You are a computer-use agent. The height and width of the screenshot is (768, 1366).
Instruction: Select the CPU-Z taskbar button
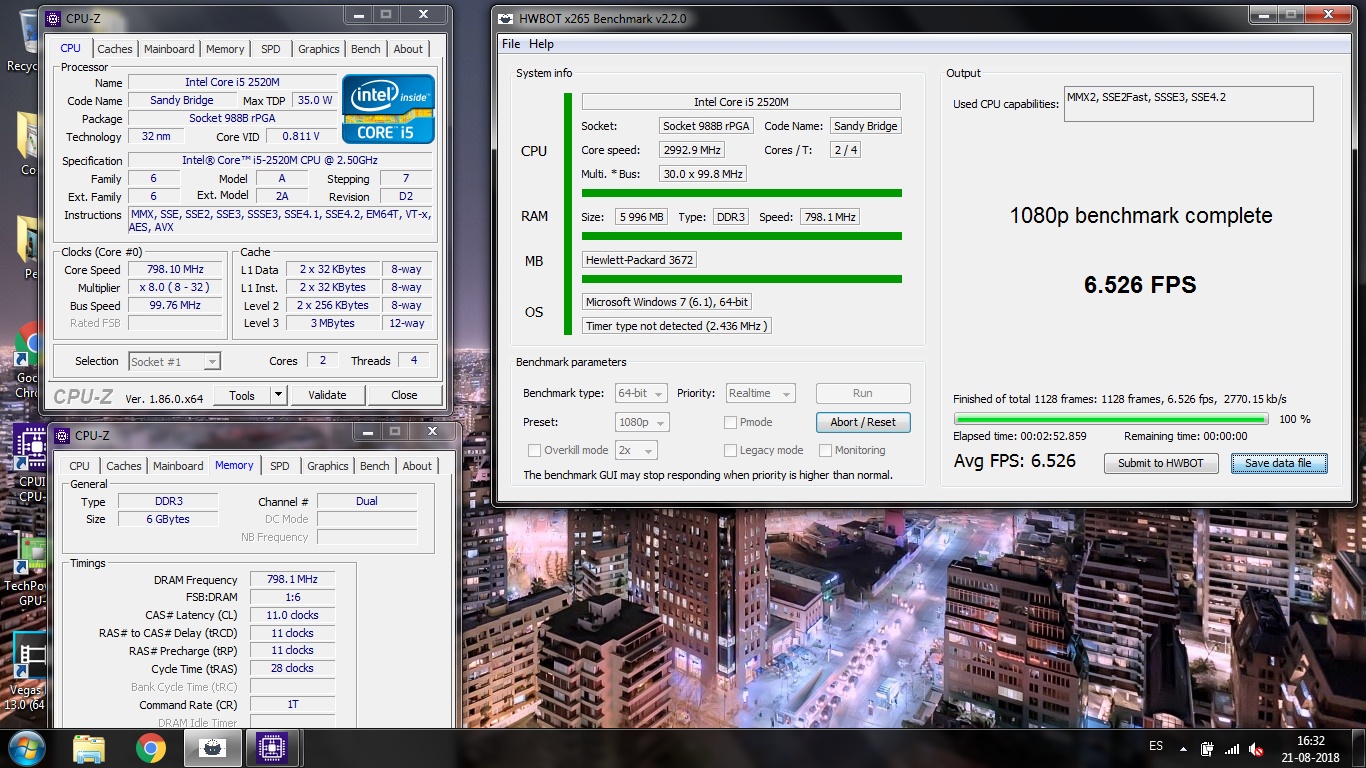(x=273, y=748)
